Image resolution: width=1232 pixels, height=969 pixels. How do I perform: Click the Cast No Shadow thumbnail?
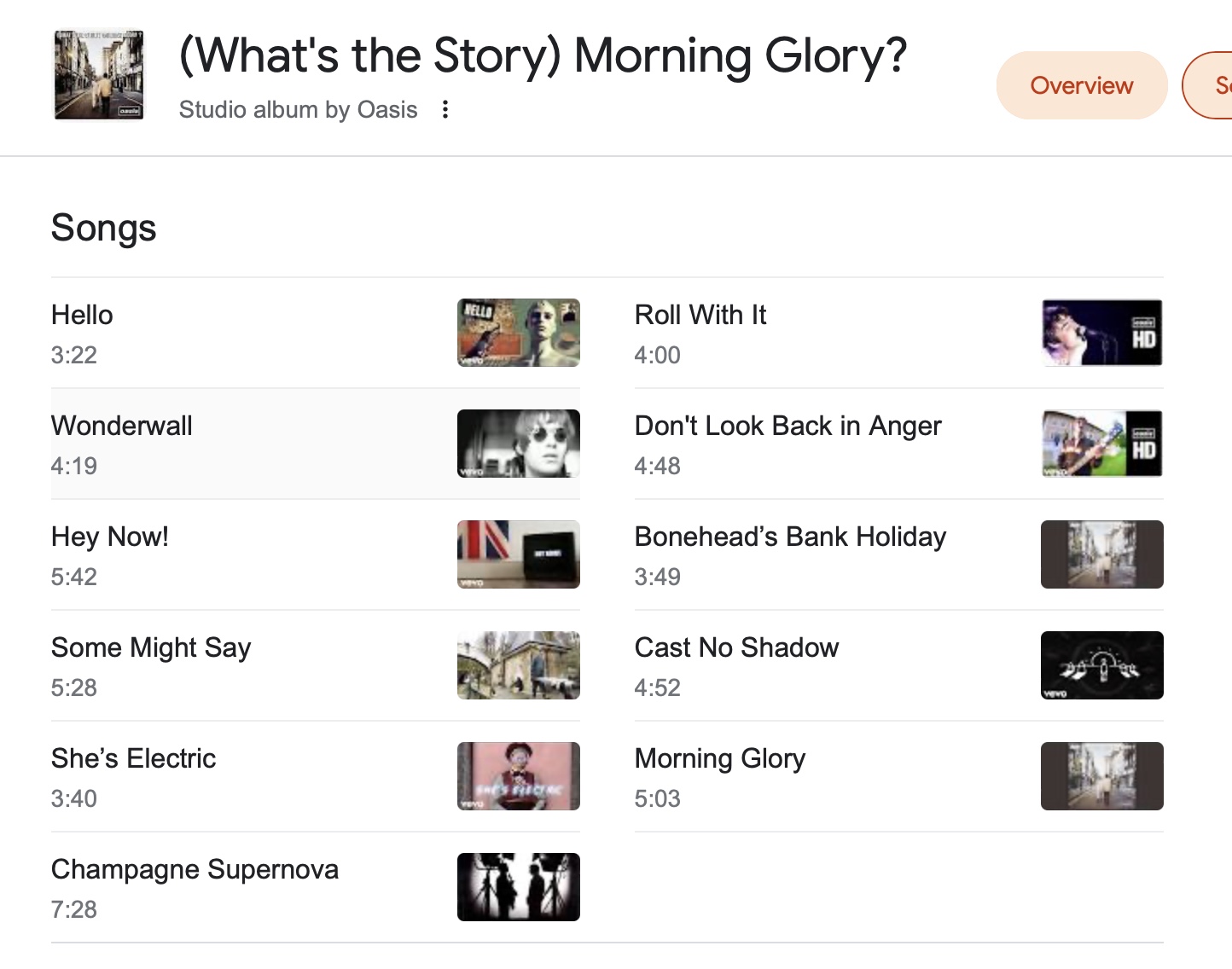(1102, 665)
